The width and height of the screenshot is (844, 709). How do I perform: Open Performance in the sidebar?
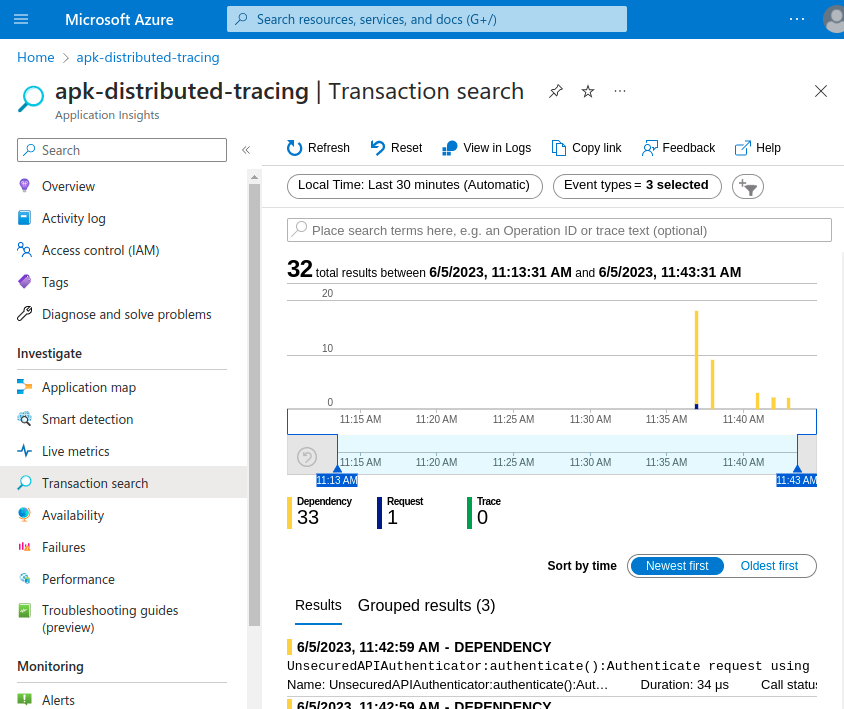tap(123, 579)
